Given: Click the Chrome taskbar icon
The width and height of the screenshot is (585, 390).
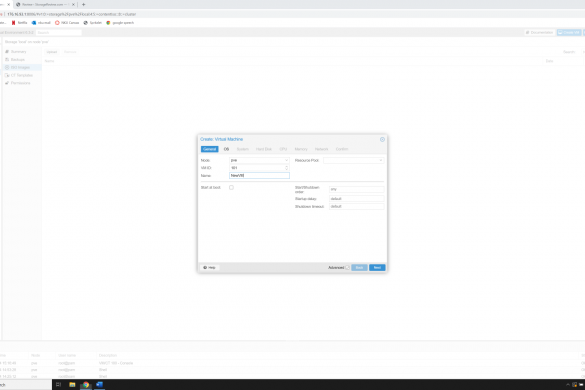Looking at the screenshot, I should click(x=86, y=384).
